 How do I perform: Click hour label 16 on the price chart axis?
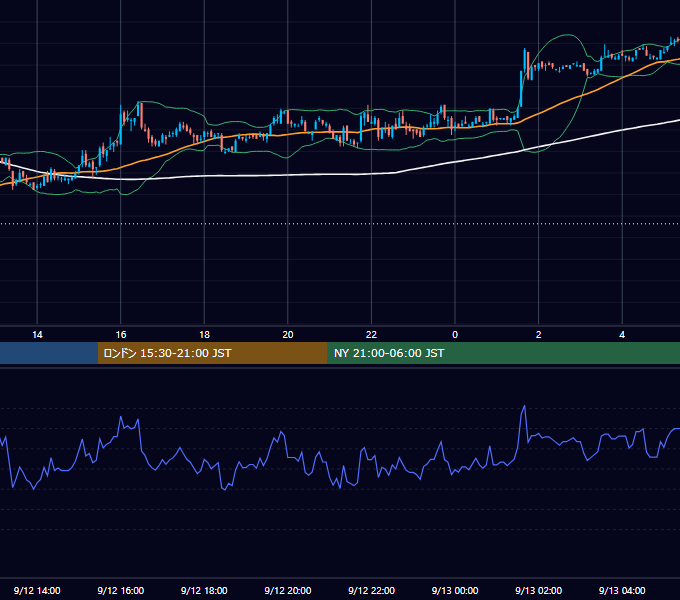tap(121, 335)
